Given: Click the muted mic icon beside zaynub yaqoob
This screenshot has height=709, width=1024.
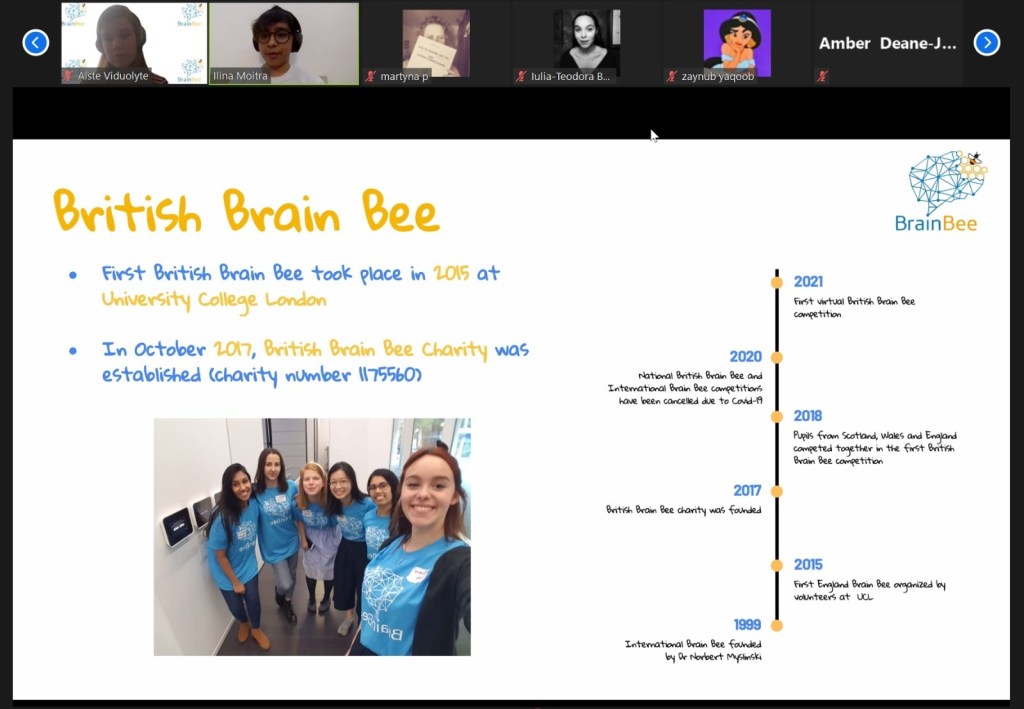Looking at the screenshot, I should (672, 76).
